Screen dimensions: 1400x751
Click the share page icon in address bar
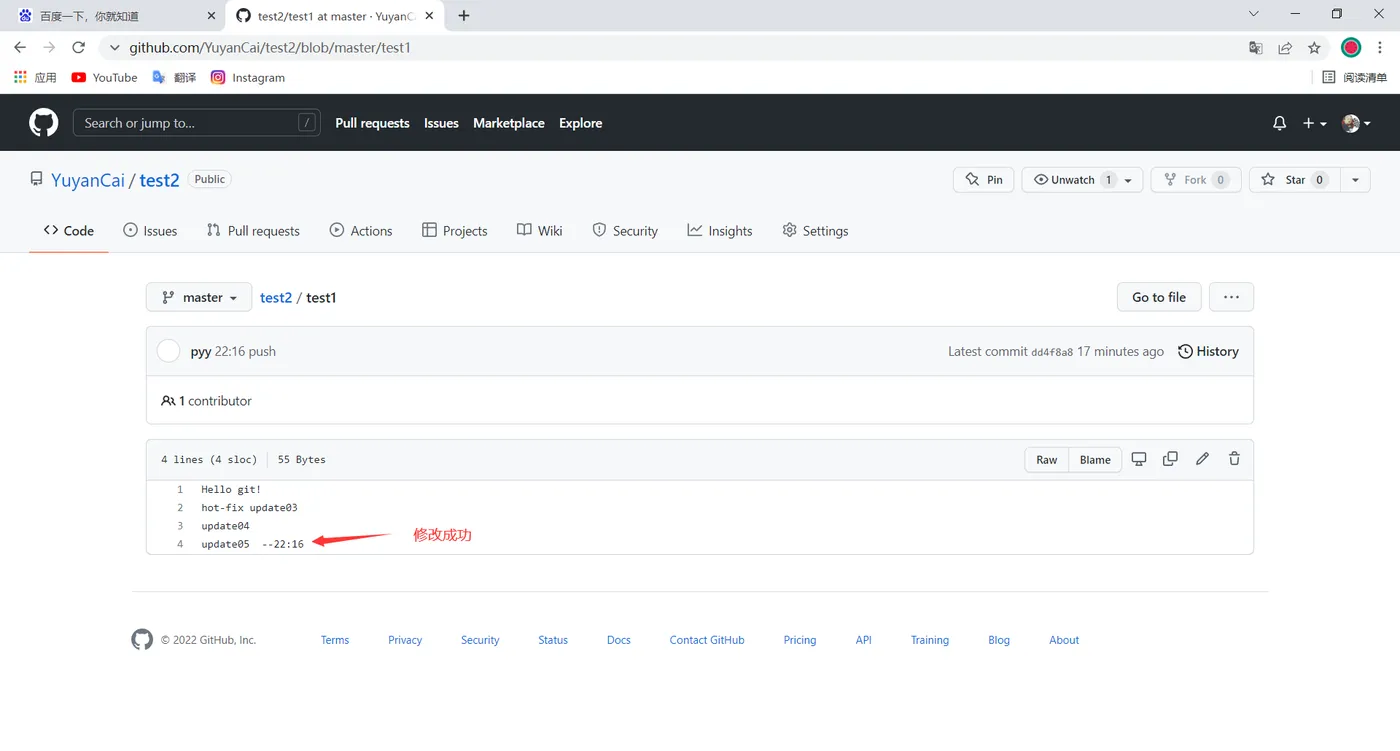[x=1285, y=47]
